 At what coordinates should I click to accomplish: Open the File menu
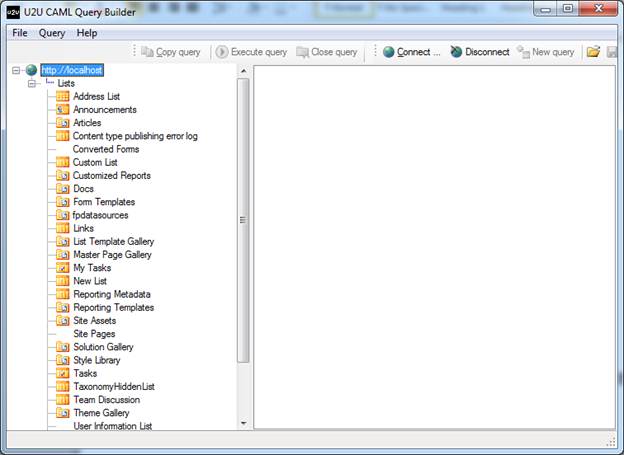coord(20,33)
